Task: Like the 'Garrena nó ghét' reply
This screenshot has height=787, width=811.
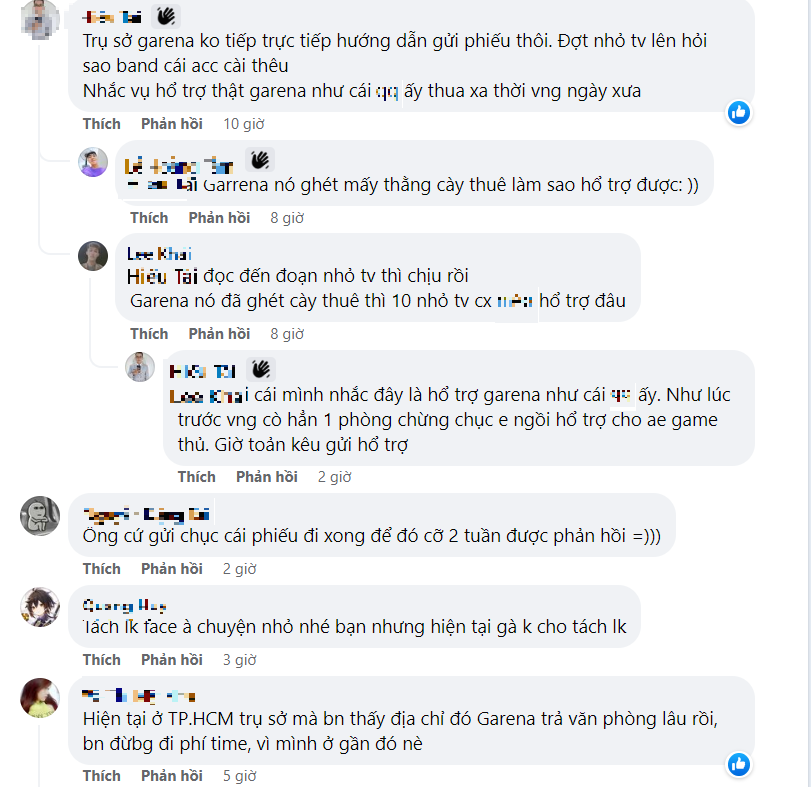Action: 149,218
